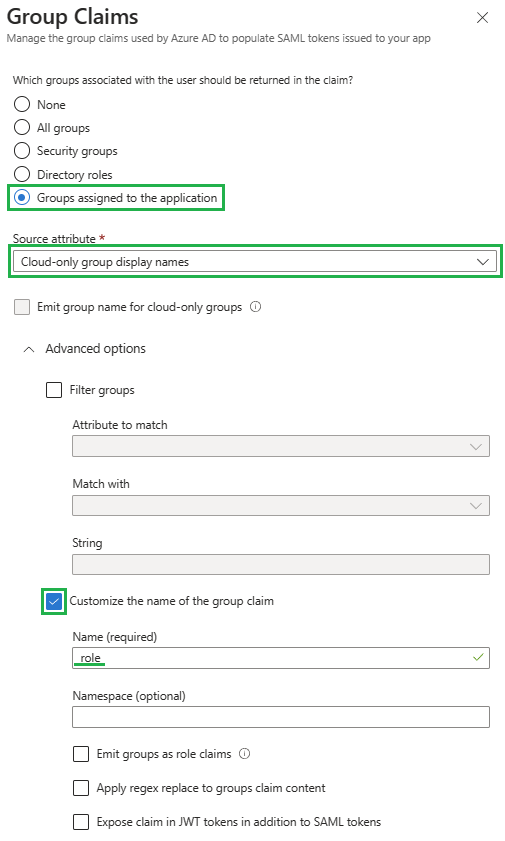Check Expose claim in JWT tokens option
Screen dimensions: 505x841
click(x=81, y=822)
